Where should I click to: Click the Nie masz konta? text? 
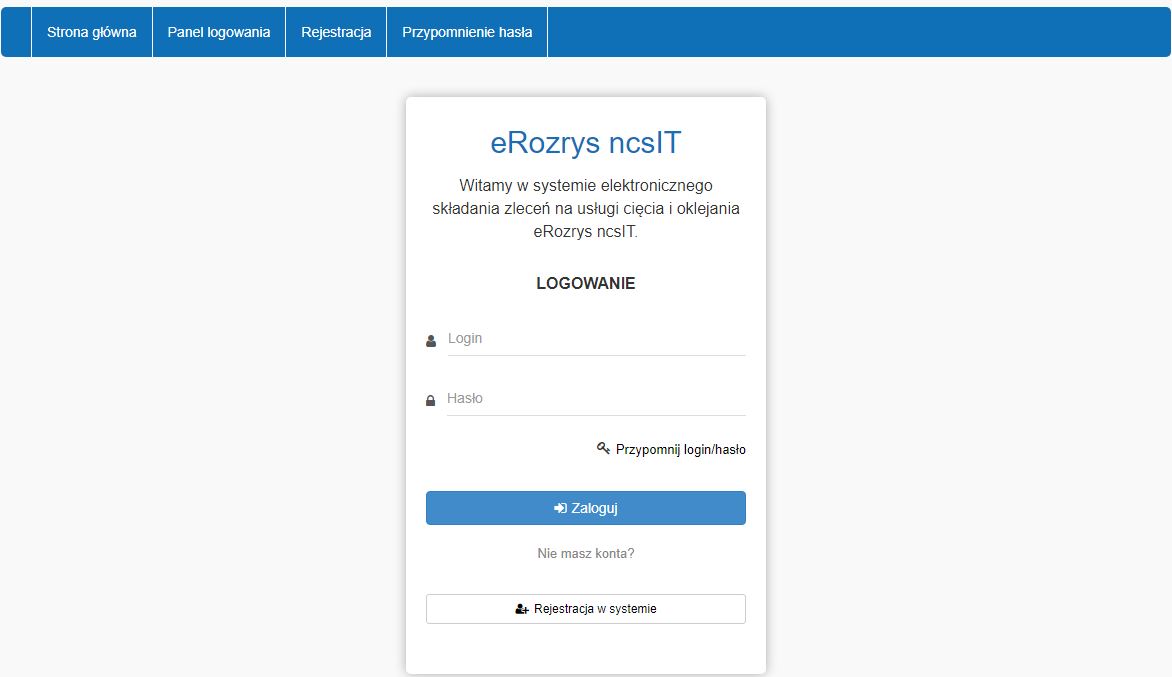pos(586,553)
